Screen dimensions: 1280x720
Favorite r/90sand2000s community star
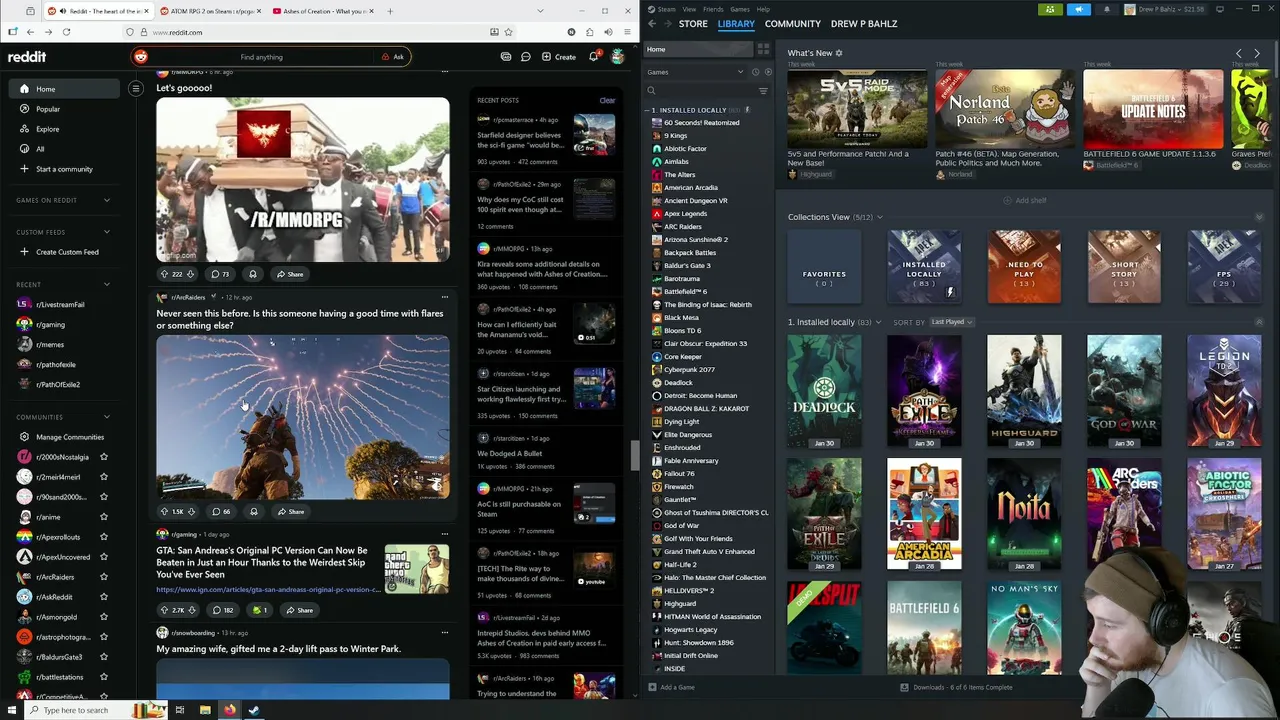tap(103, 497)
